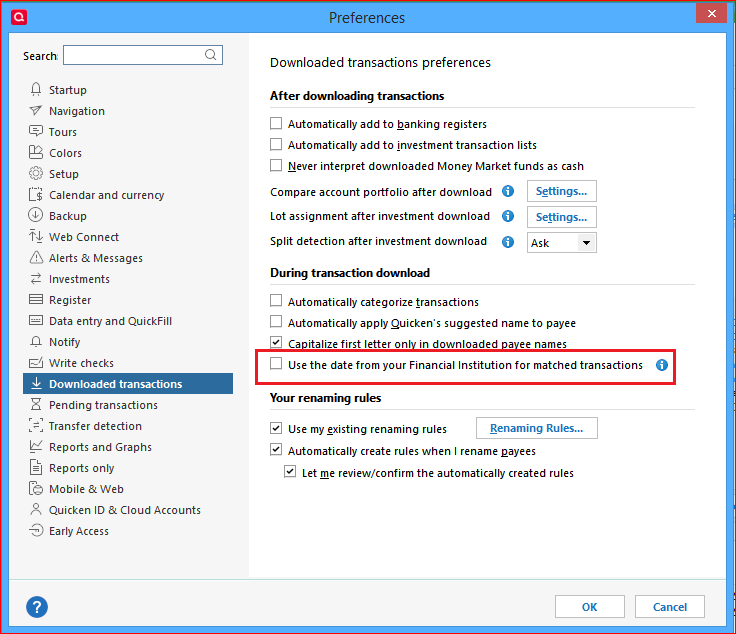Viewport: 736px width, 634px height.
Task: Check Use the date from your Financial Institution
Action: click(276, 364)
